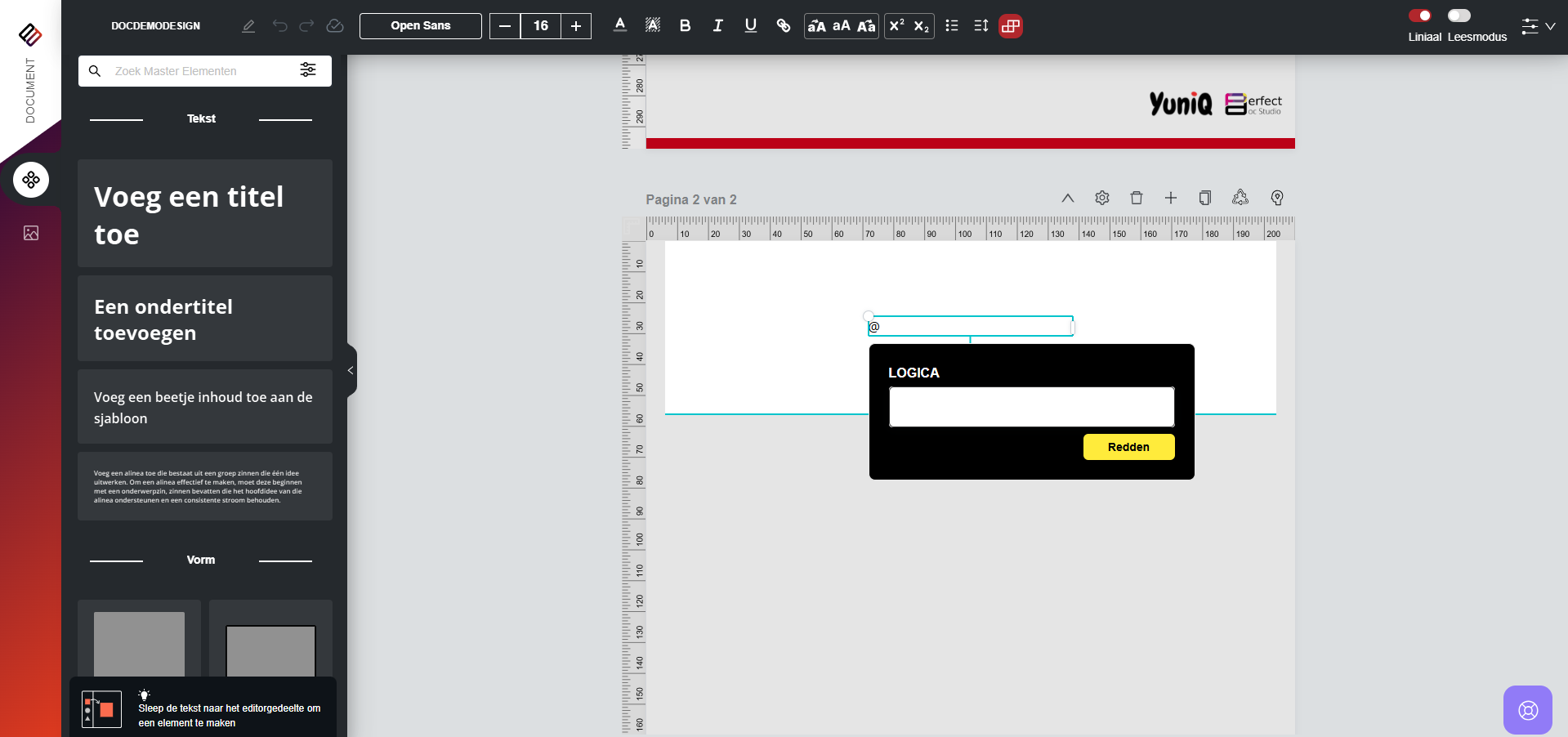Turn off the Liniaal ruler toggle

click(x=1420, y=16)
